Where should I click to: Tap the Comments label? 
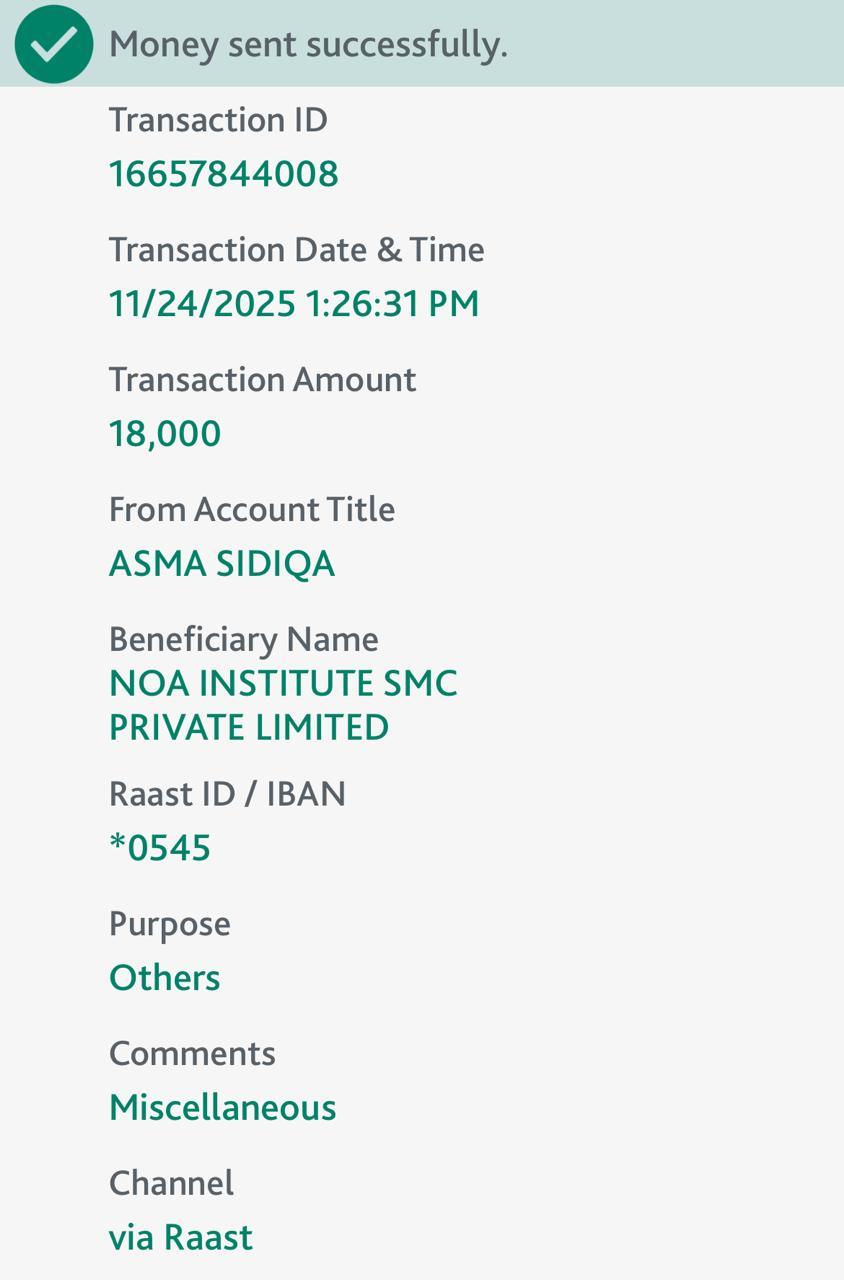point(192,1054)
